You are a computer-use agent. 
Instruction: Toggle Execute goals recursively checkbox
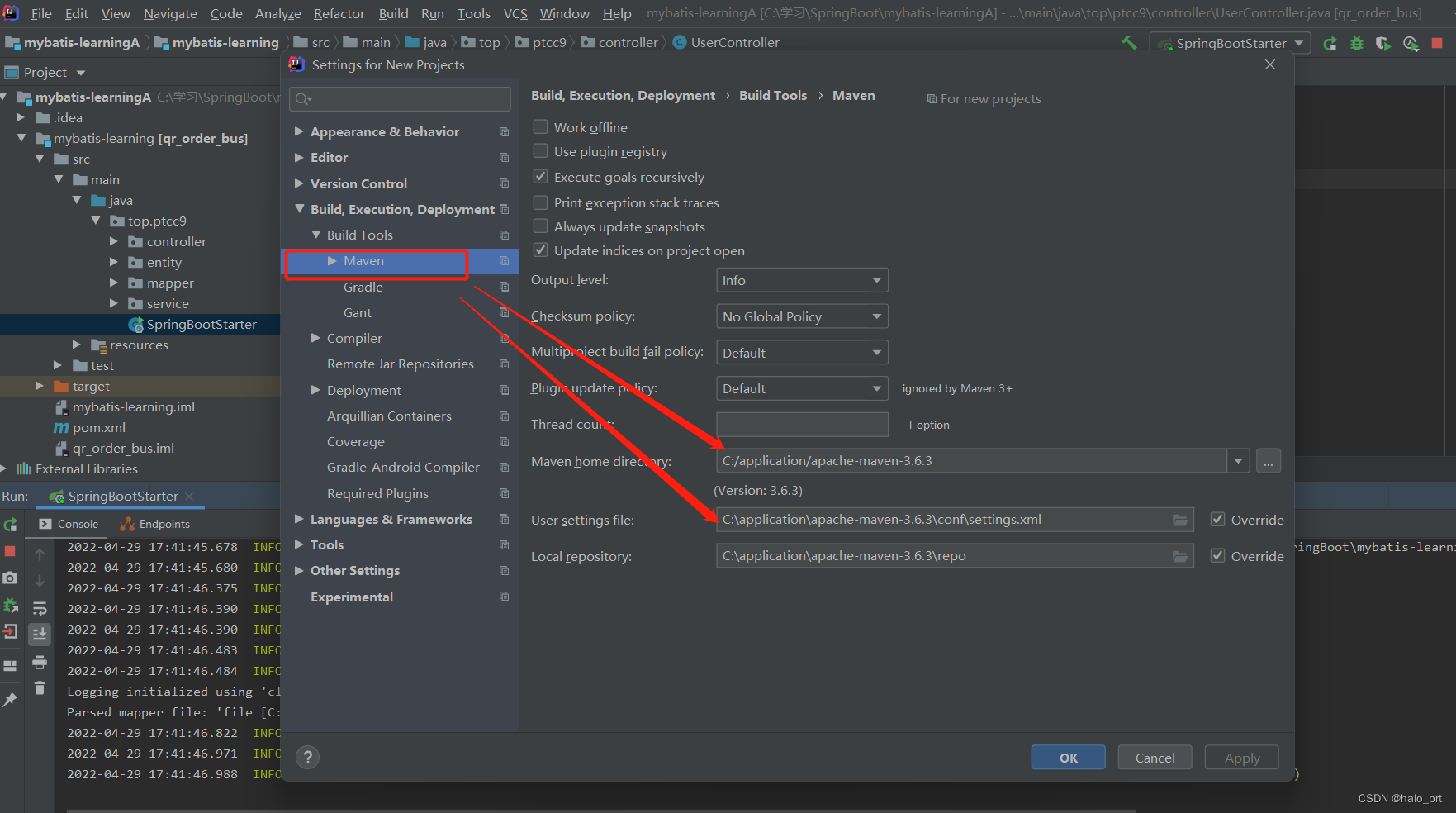pos(540,176)
